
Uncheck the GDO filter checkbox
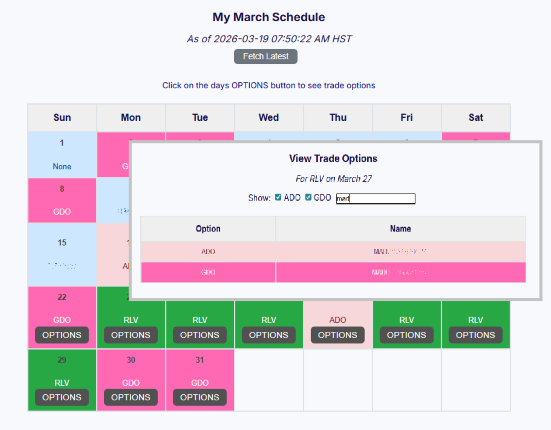308,197
